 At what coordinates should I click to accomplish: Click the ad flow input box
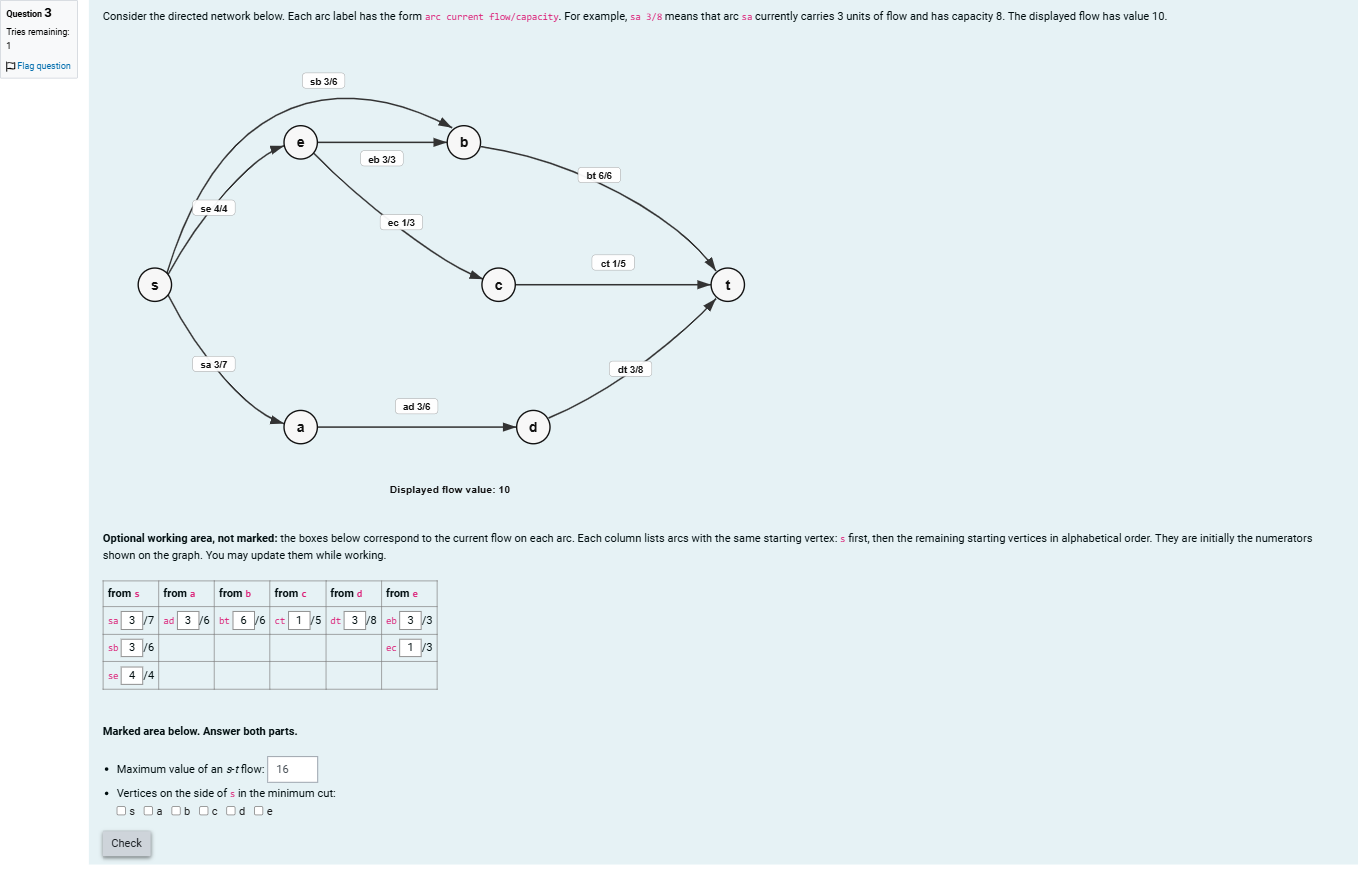[188, 620]
